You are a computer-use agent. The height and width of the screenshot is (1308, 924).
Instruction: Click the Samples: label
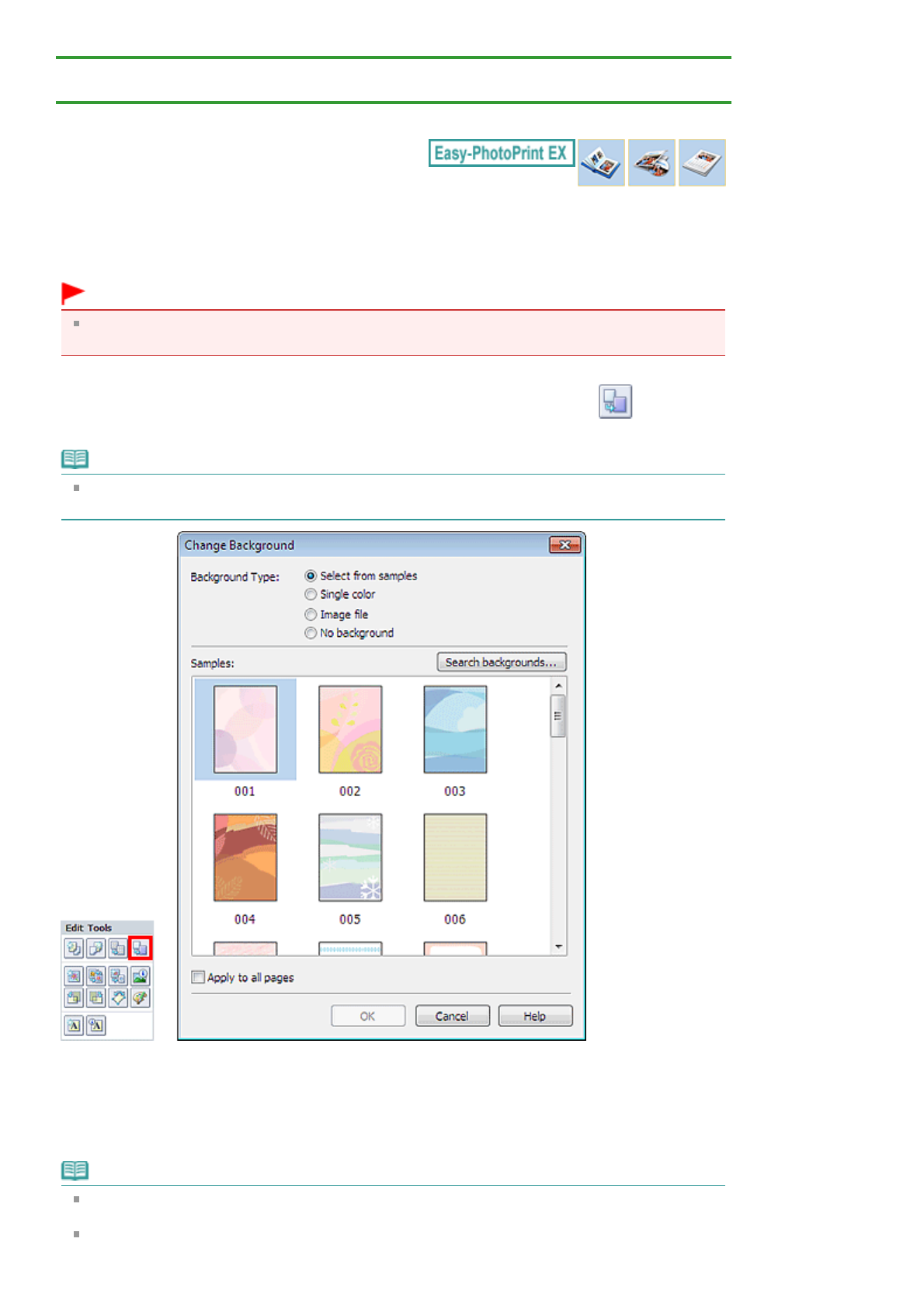click(x=213, y=663)
